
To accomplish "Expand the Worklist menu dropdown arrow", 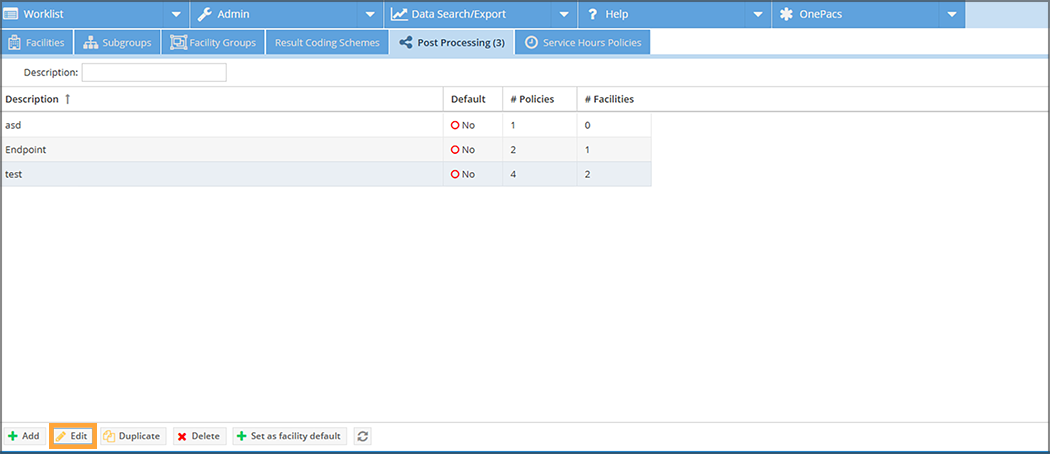I will click(175, 15).
